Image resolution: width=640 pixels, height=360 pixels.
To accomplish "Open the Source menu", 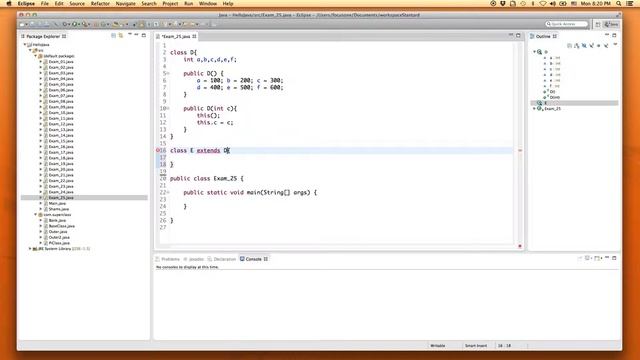I will point(77,3).
